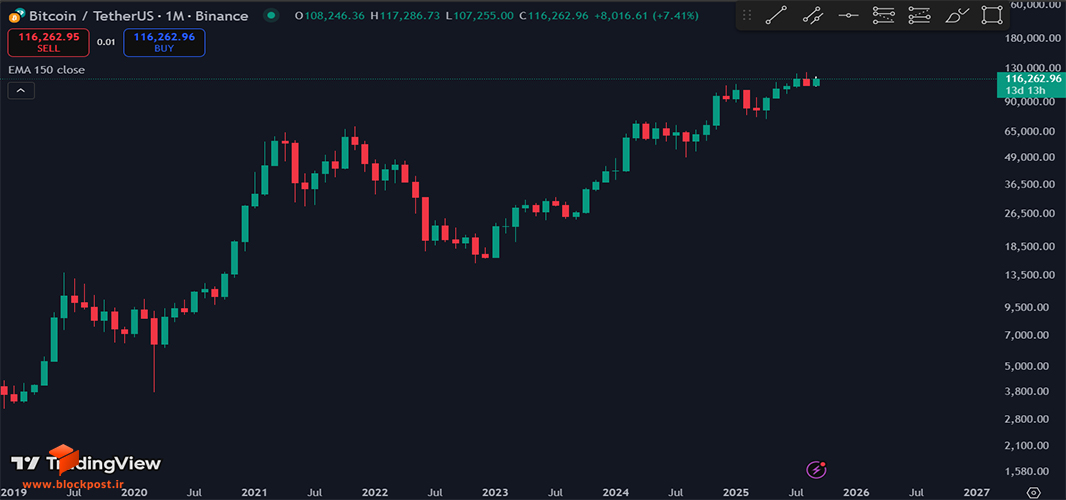1066x500 pixels.
Task: Select the Fib Retracement tool
Action: click(x=884, y=15)
